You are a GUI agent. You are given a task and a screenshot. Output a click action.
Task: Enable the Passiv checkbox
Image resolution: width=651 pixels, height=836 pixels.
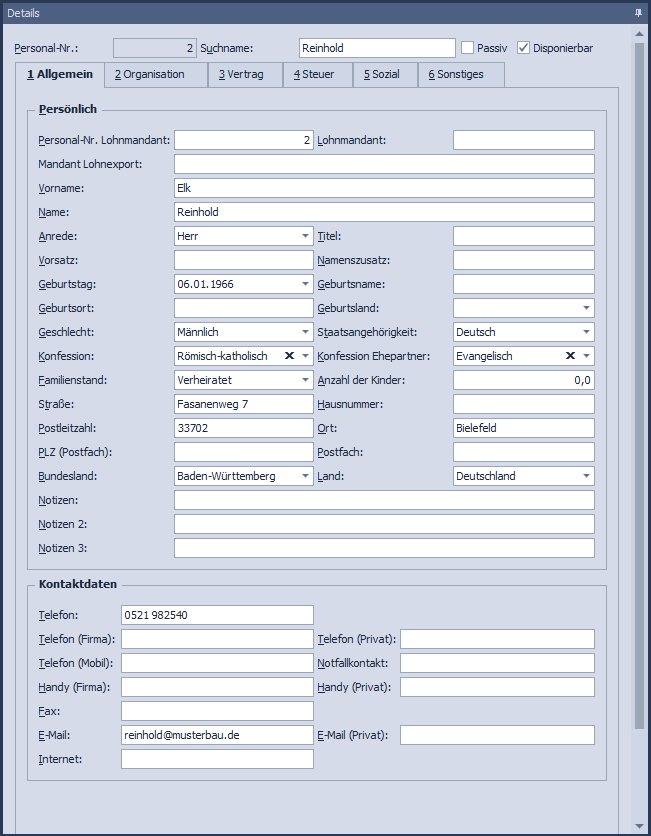(468, 48)
